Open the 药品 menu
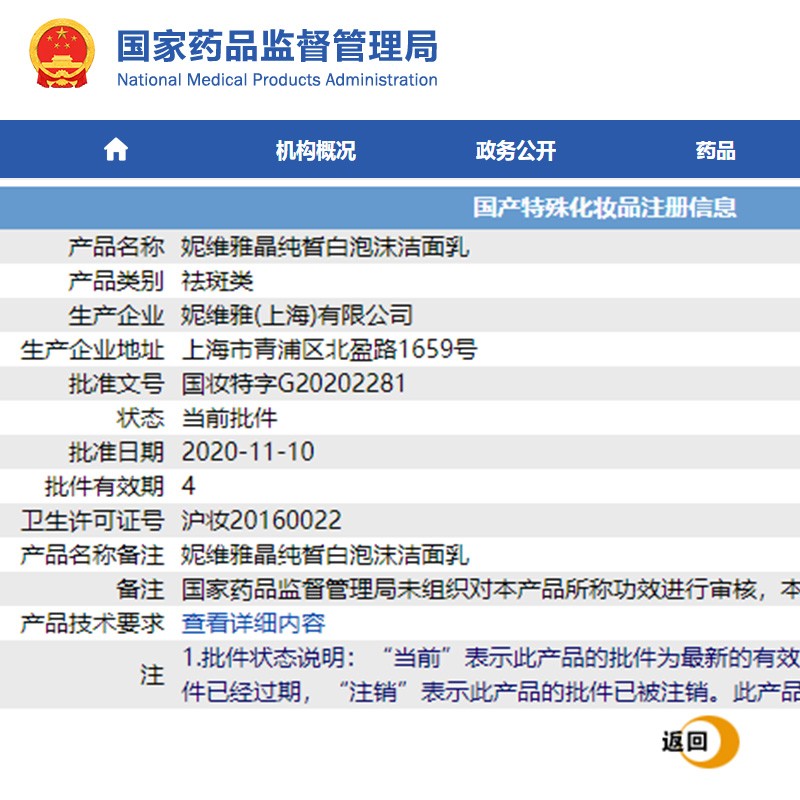The height and width of the screenshot is (800, 800). (x=715, y=151)
